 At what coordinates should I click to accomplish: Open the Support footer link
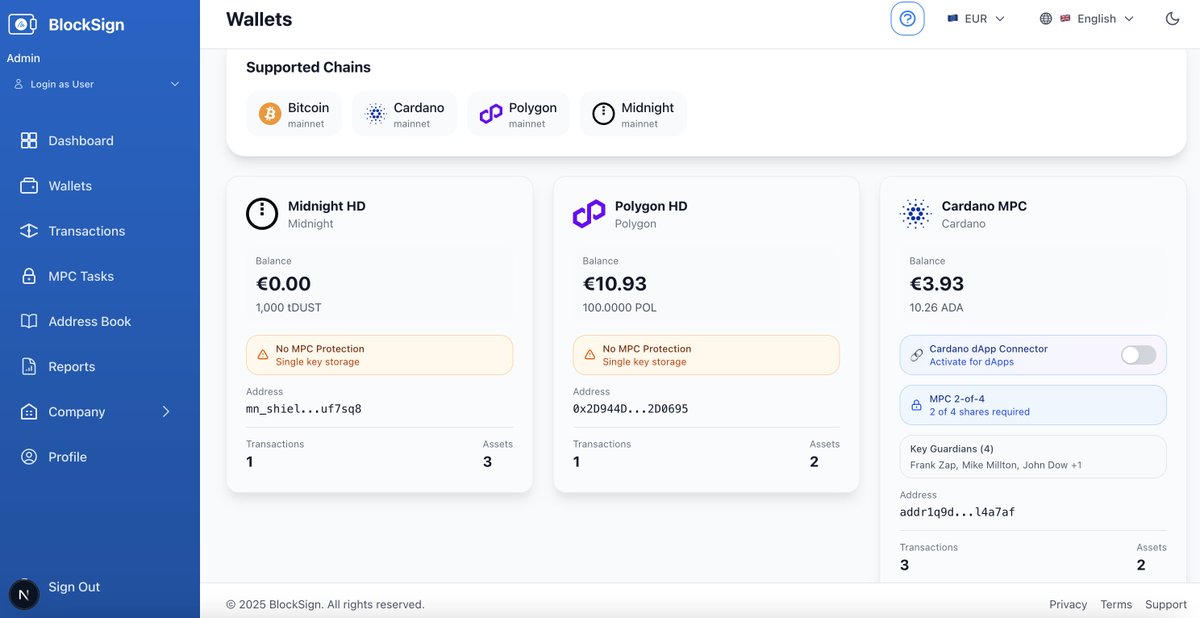(x=1166, y=604)
